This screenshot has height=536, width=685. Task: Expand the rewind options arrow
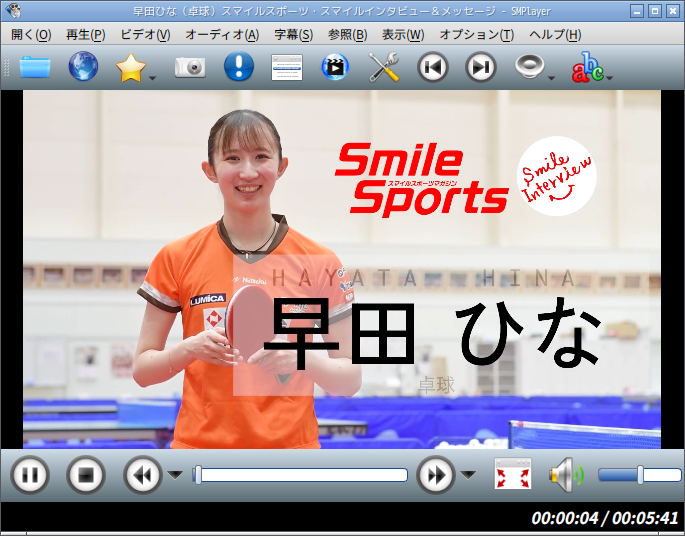[x=176, y=474]
